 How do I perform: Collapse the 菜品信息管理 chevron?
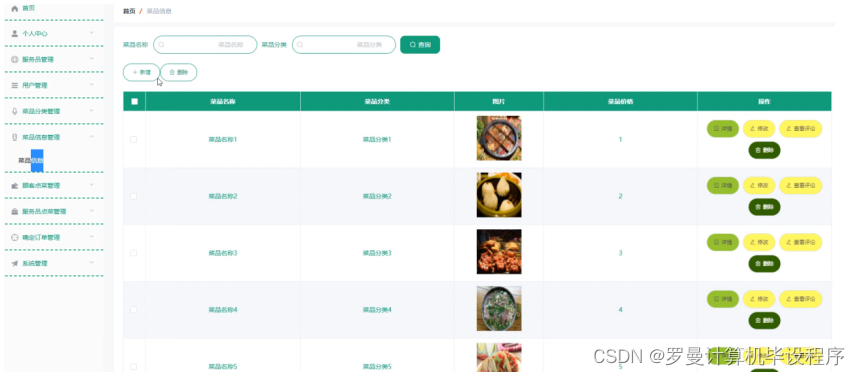(x=92, y=137)
